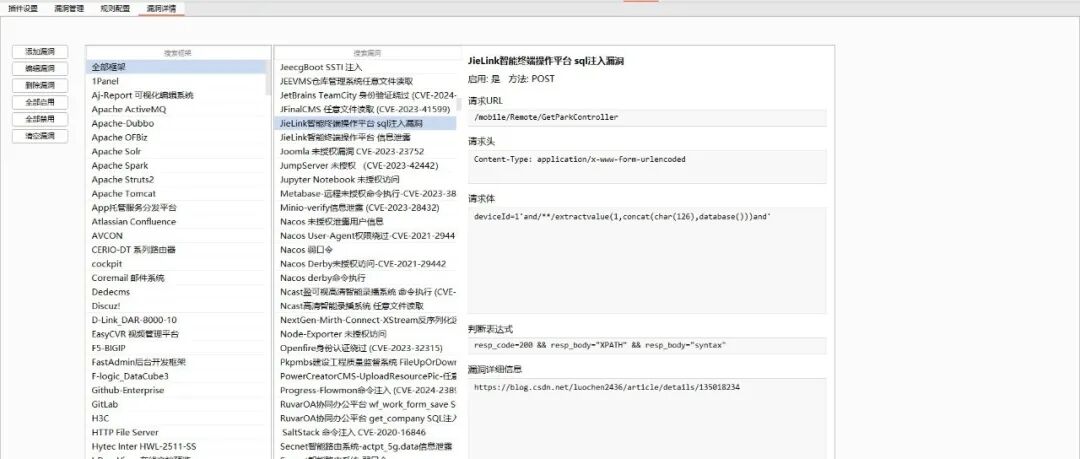Open Joomla 未授权漏洞 CVE-2023-23752
Viewport: 1080px width, 459px height.
[366, 152]
